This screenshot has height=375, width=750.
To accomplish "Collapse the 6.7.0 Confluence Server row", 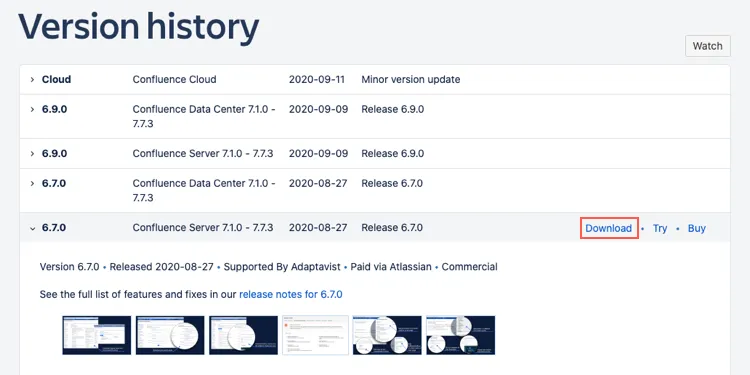I will tap(33, 228).
